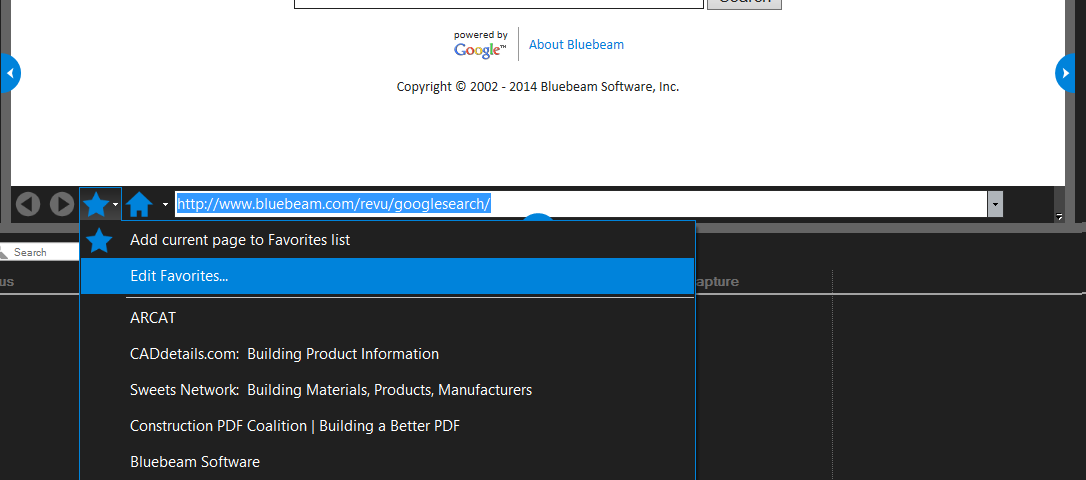Expand the URL address history dropdown
The image size is (1086, 480).
coord(995,204)
